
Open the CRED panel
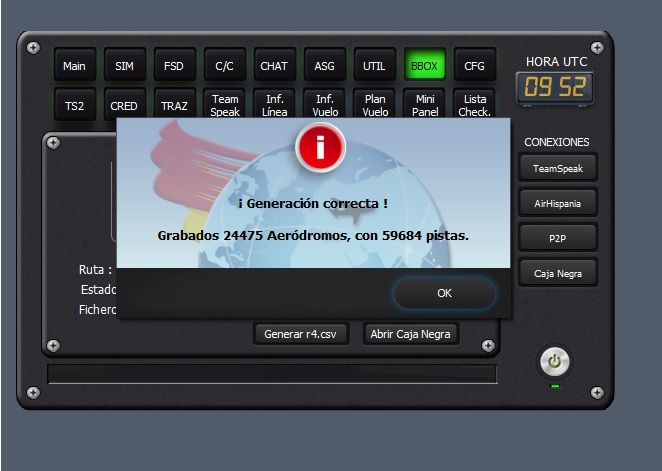click(124, 105)
